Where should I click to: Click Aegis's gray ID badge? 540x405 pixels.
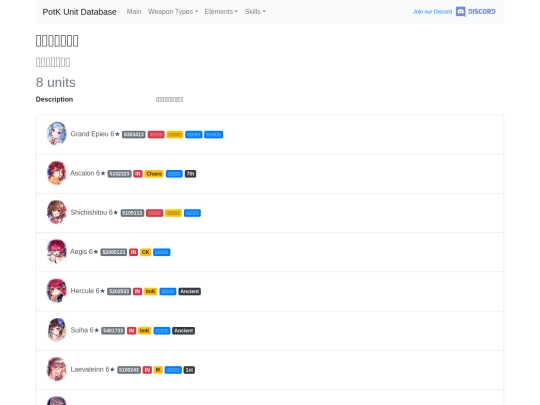[114, 252]
